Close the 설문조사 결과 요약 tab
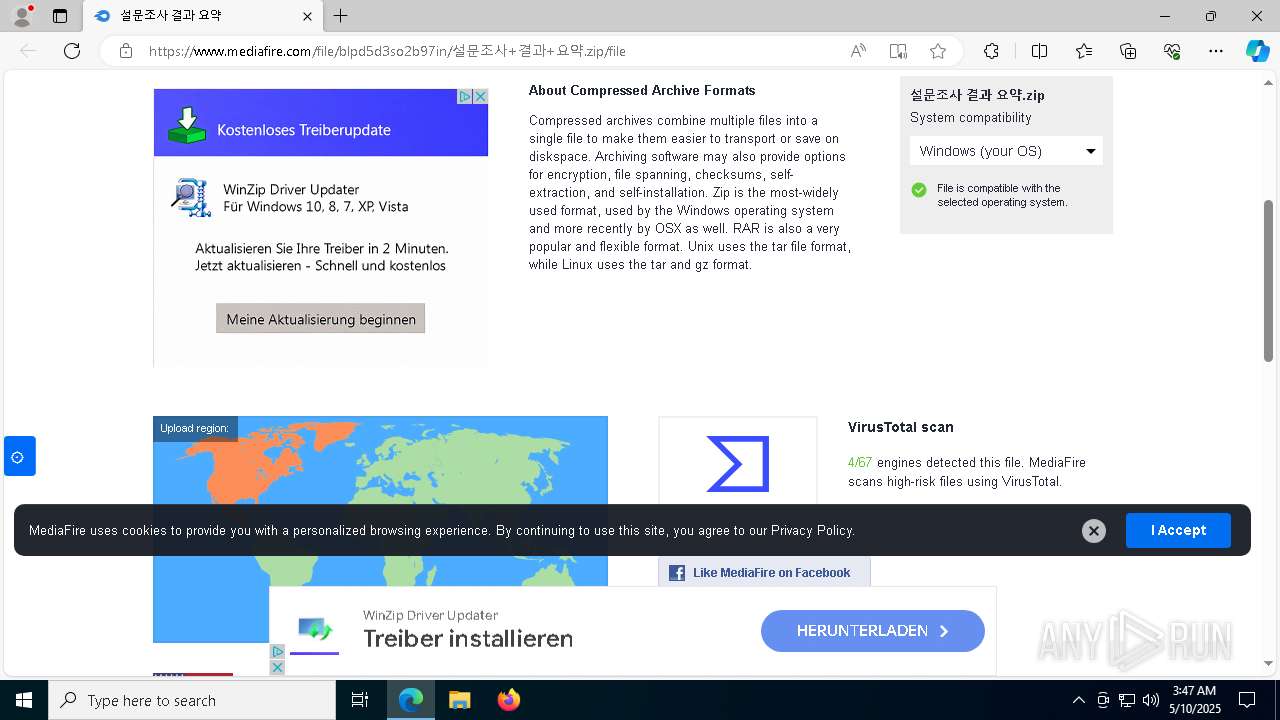This screenshot has width=1280, height=720. pyautogui.click(x=308, y=16)
